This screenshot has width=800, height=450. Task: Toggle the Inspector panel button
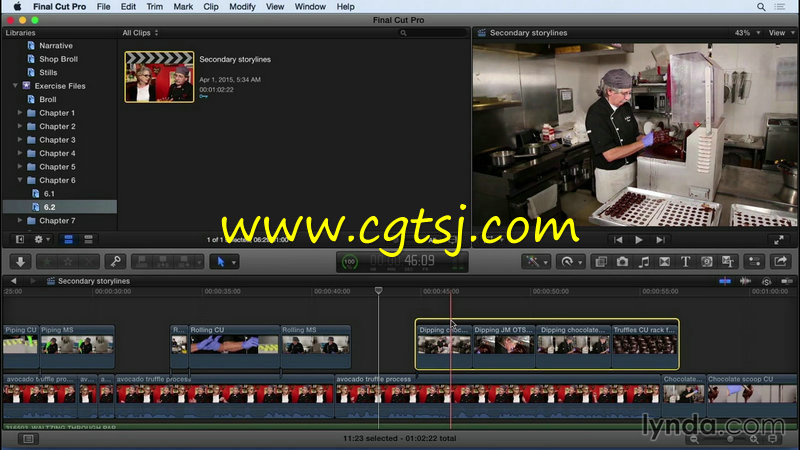pos(754,262)
